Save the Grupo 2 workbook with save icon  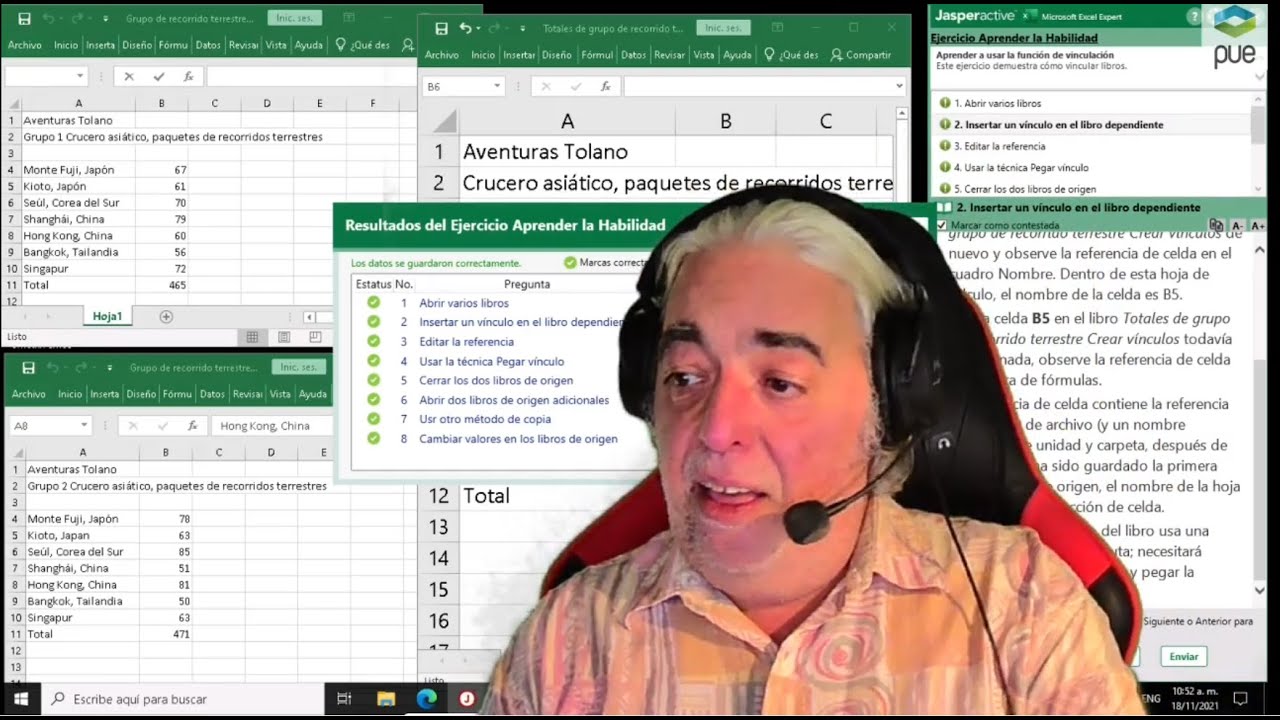coord(28,368)
